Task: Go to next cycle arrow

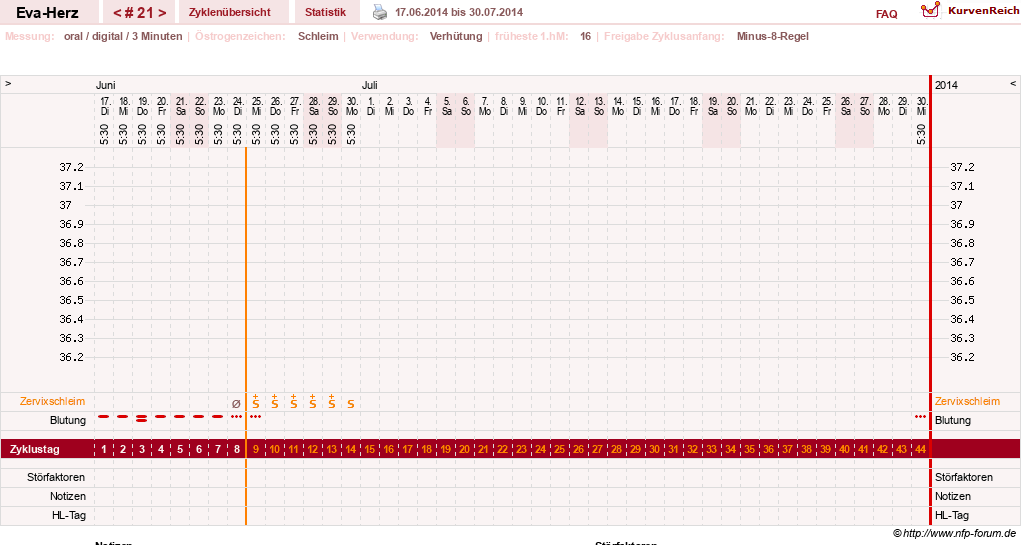Action: point(162,12)
